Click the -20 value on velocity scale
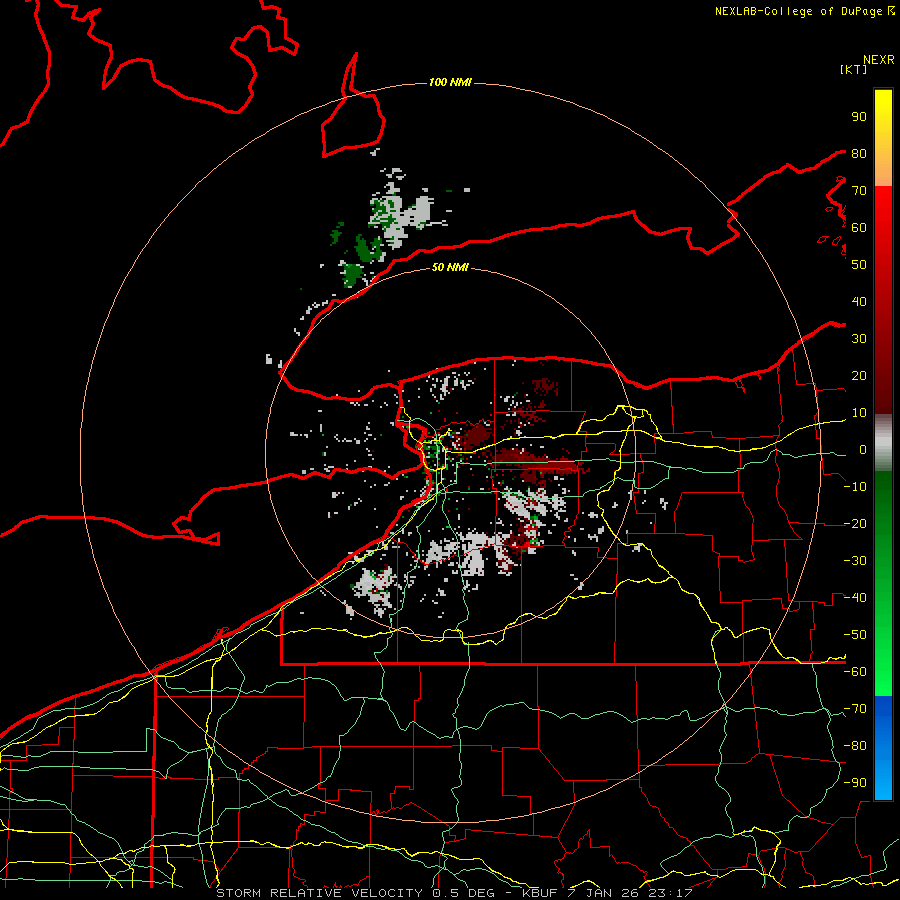The height and width of the screenshot is (900, 900). (855, 524)
